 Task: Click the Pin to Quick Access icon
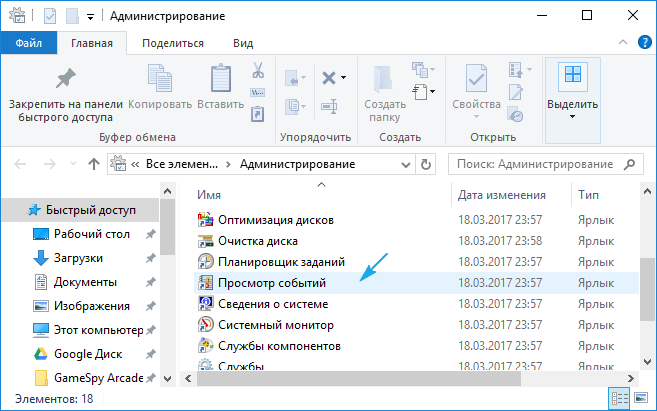pyautogui.click(x=65, y=79)
